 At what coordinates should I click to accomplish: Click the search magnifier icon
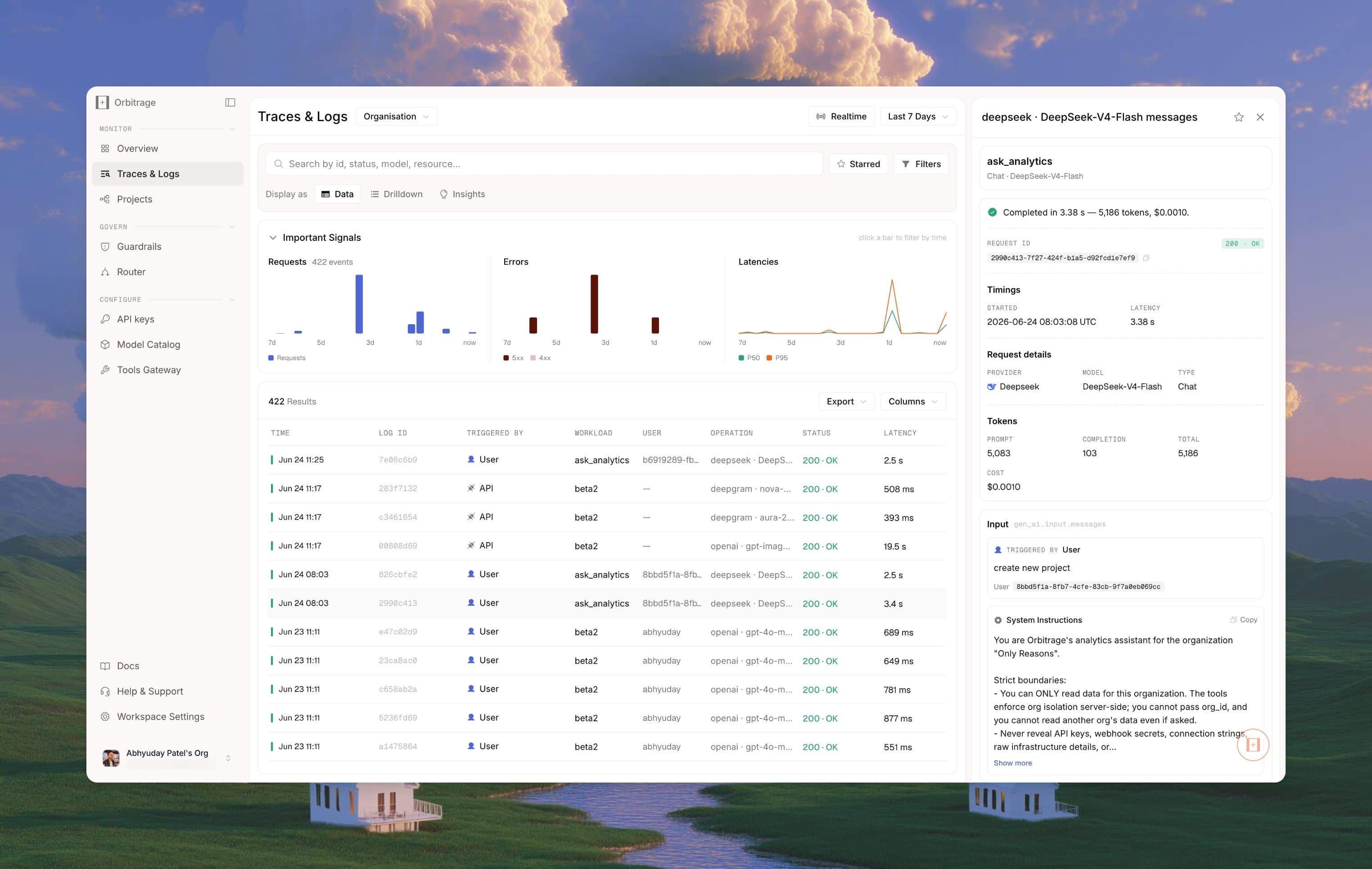coord(279,164)
